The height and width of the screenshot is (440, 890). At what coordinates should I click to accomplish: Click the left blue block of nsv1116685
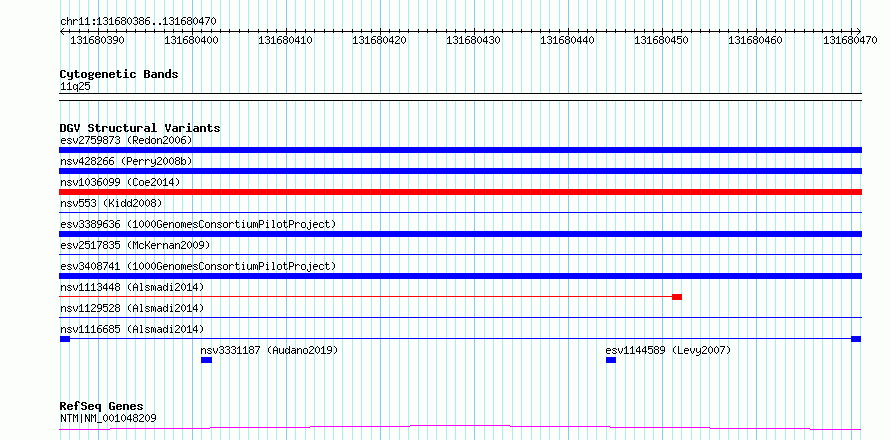(65, 339)
